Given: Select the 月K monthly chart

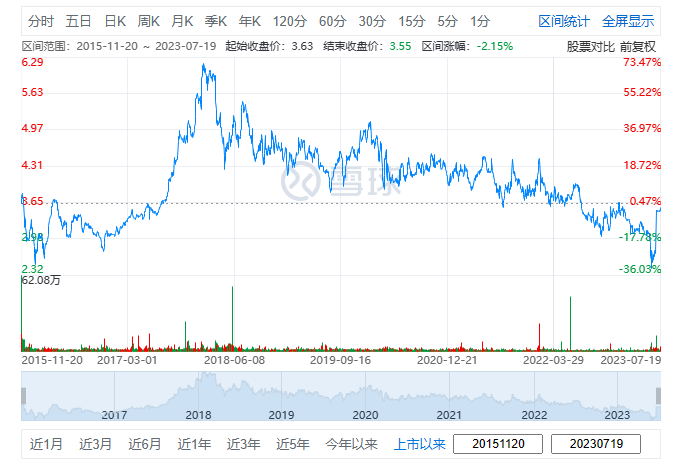Looking at the screenshot, I should 182,20.
